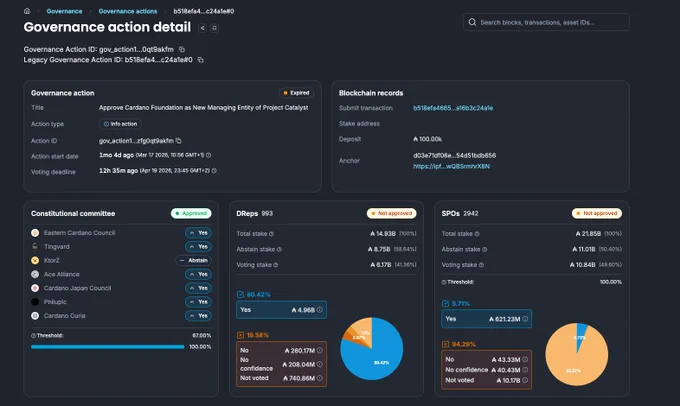This screenshot has height=406, width=680.
Task: Show info for SPOs Voting stake
Action: 481,265
